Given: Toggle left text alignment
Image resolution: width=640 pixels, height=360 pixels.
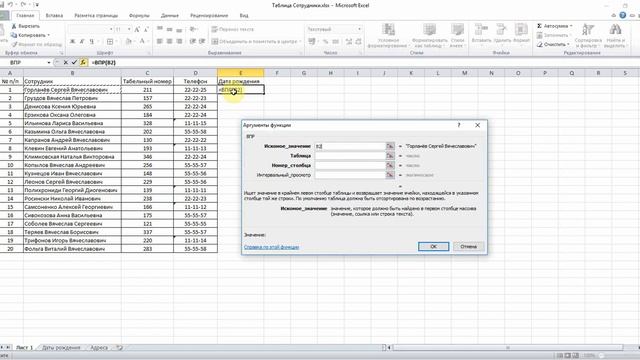Looking at the screenshot, I should [160, 41].
